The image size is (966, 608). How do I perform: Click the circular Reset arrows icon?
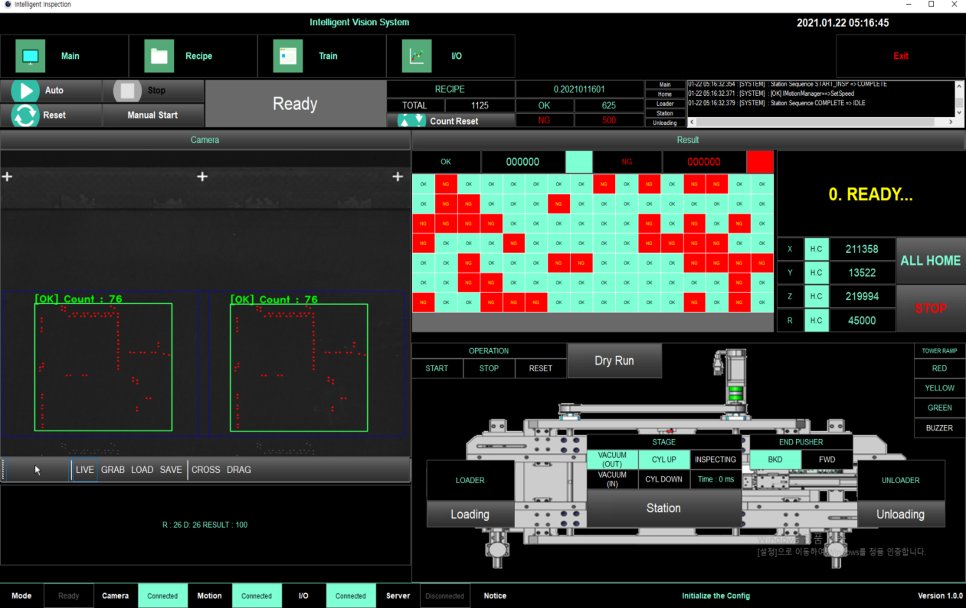tap(25, 115)
